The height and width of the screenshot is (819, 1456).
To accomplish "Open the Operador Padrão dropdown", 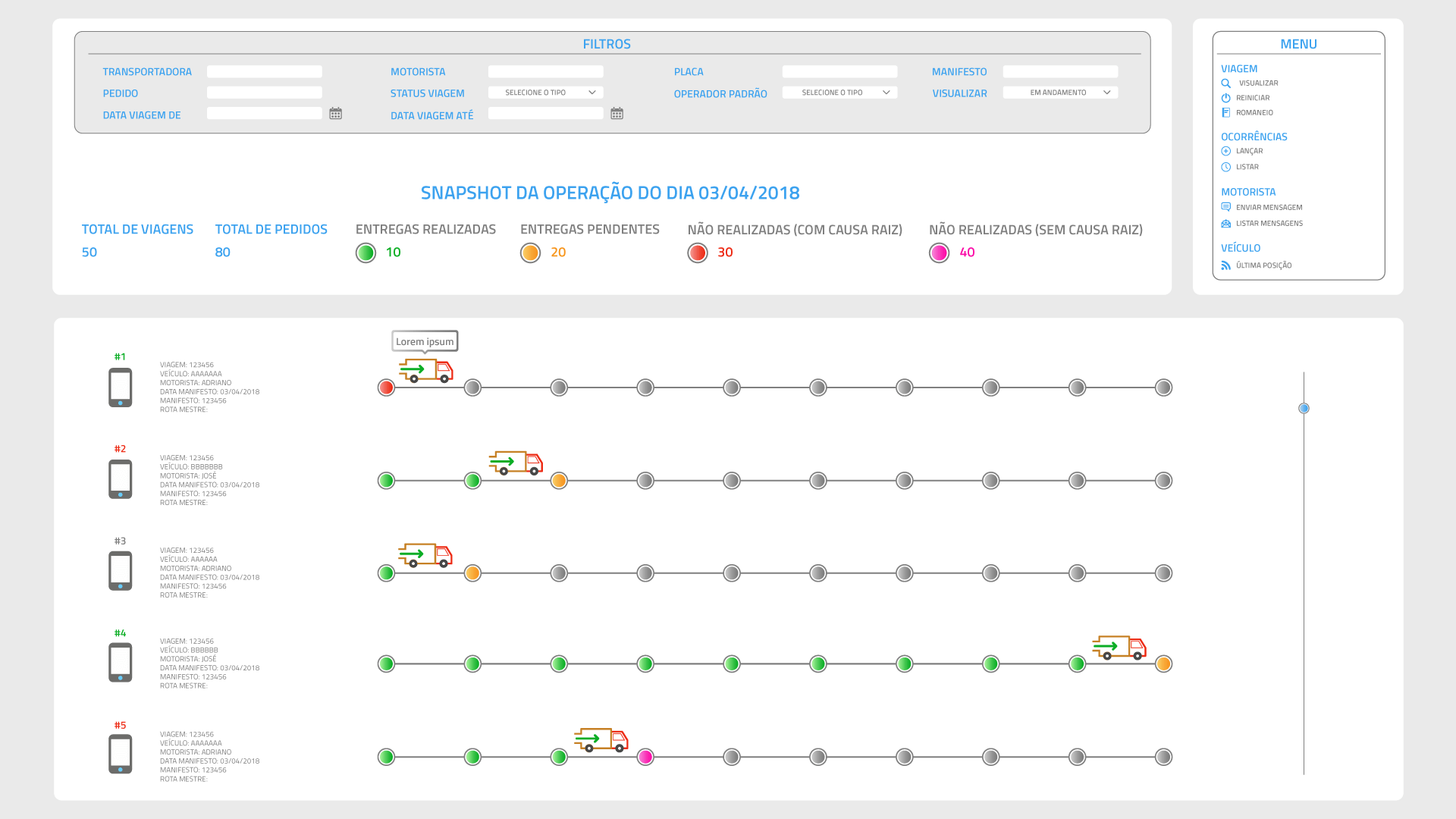I will coord(839,93).
